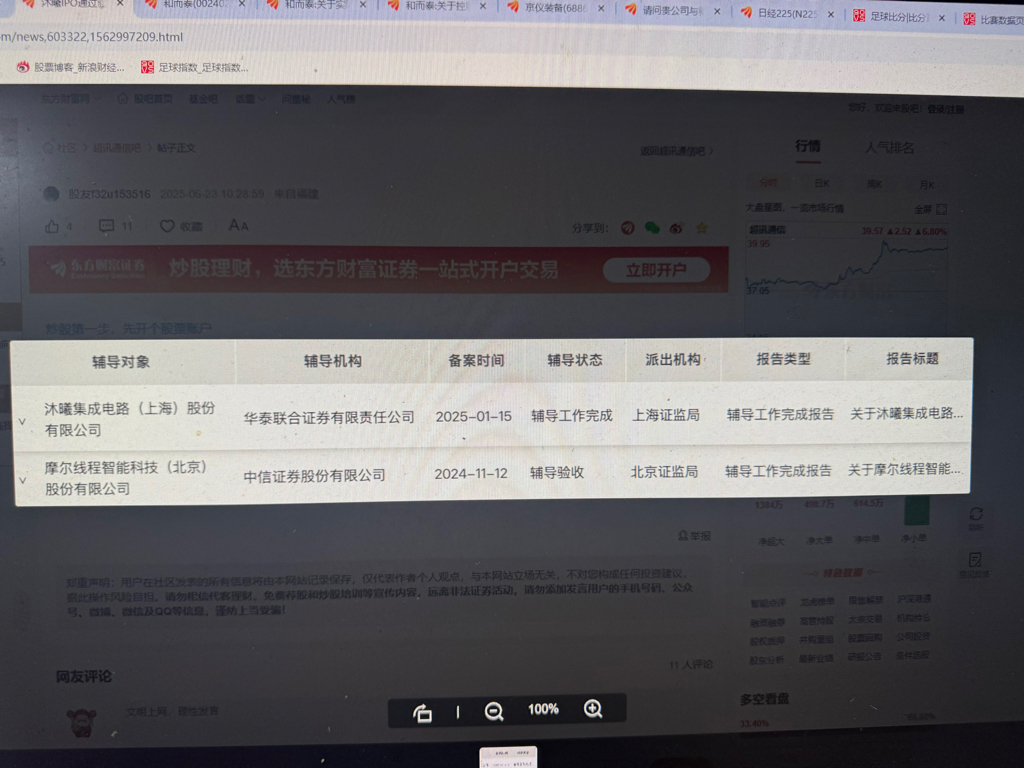The height and width of the screenshot is (768, 1024).
Task: Close the 沐曦IPO browser tab
Action: point(120,3)
